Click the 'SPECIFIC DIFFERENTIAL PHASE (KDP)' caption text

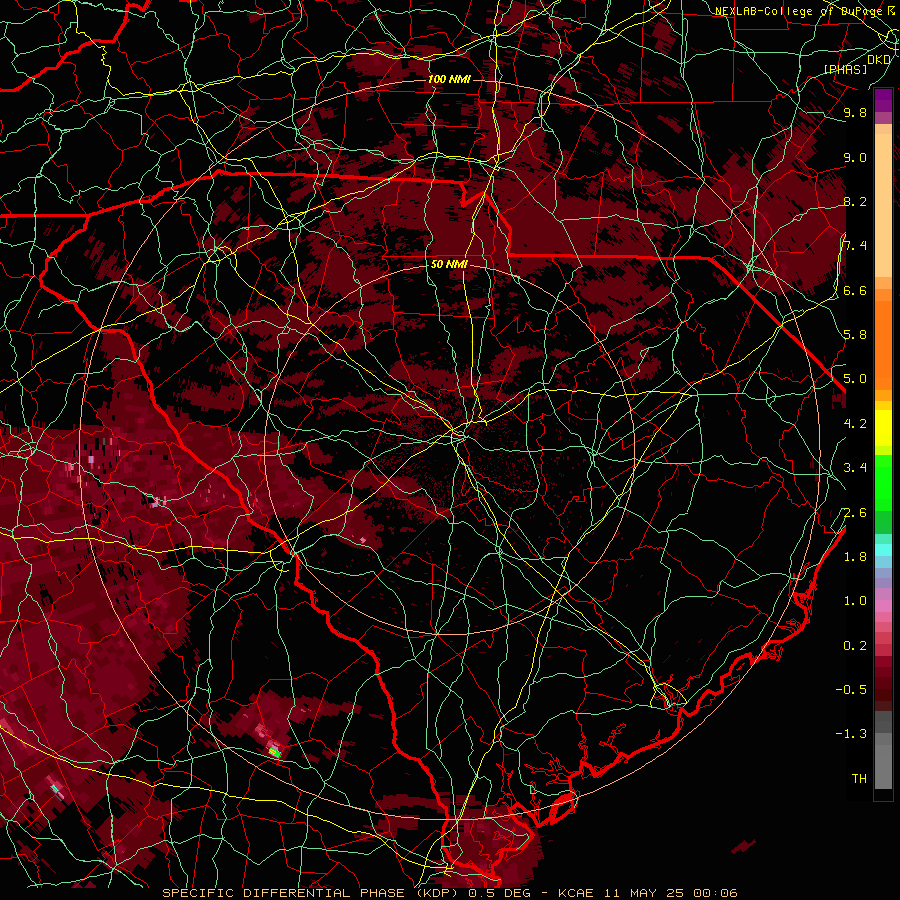tap(313, 893)
